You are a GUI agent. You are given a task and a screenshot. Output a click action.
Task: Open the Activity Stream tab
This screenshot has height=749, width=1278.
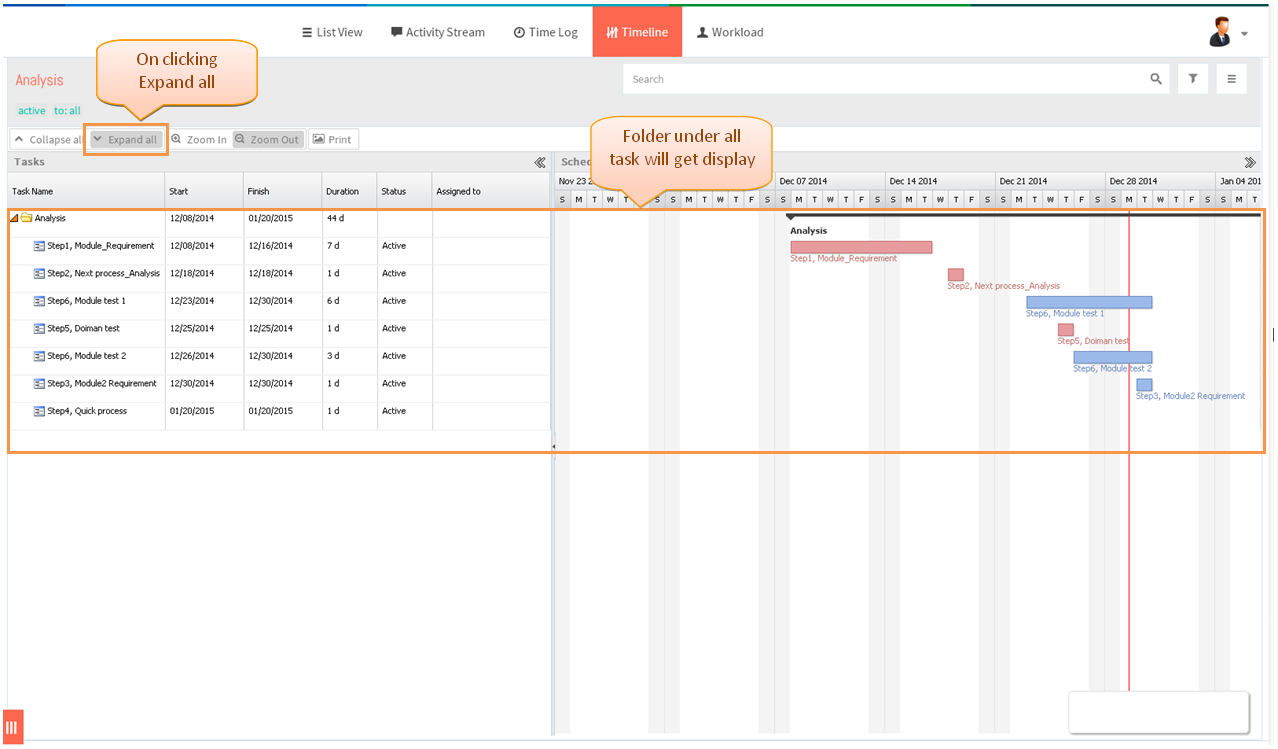coord(438,32)
